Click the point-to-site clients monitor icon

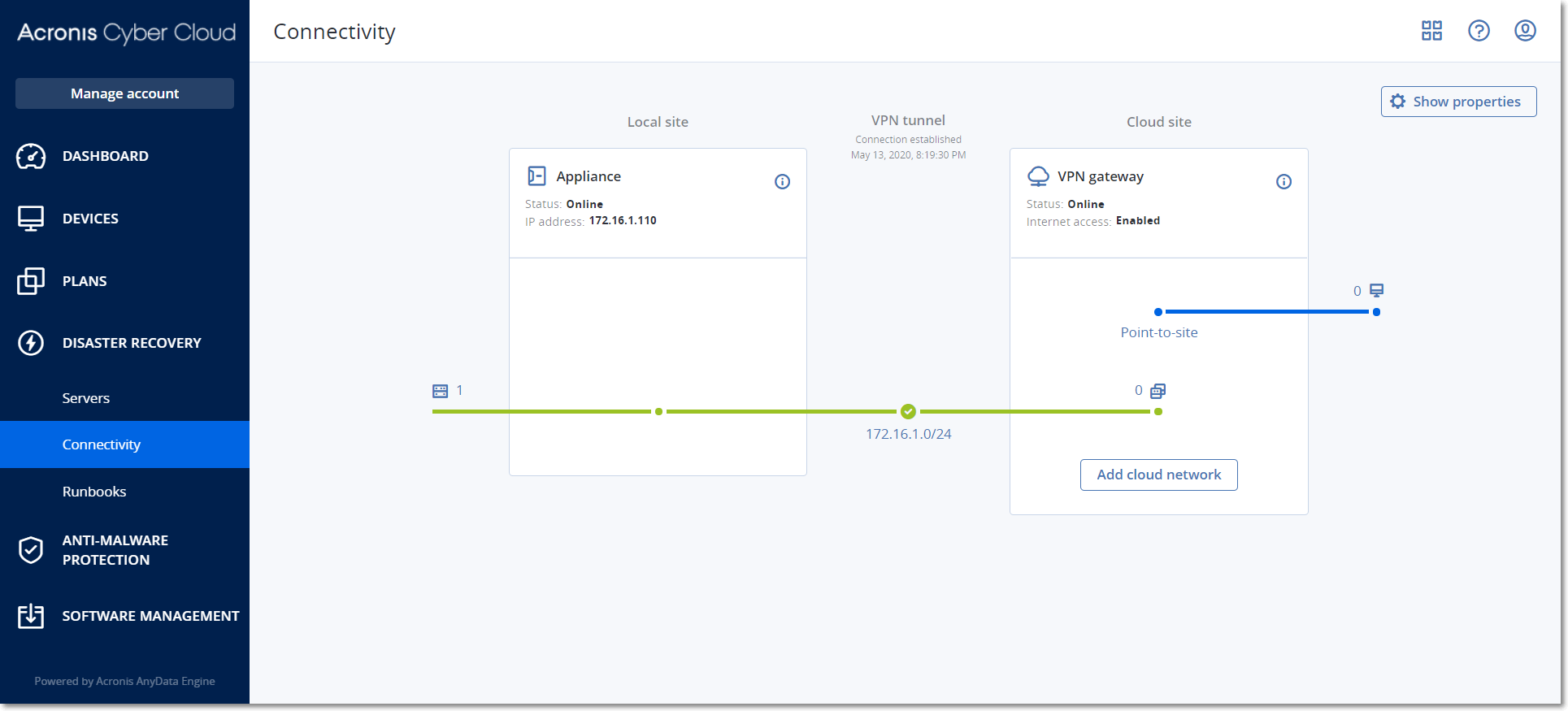point(1376,291)
